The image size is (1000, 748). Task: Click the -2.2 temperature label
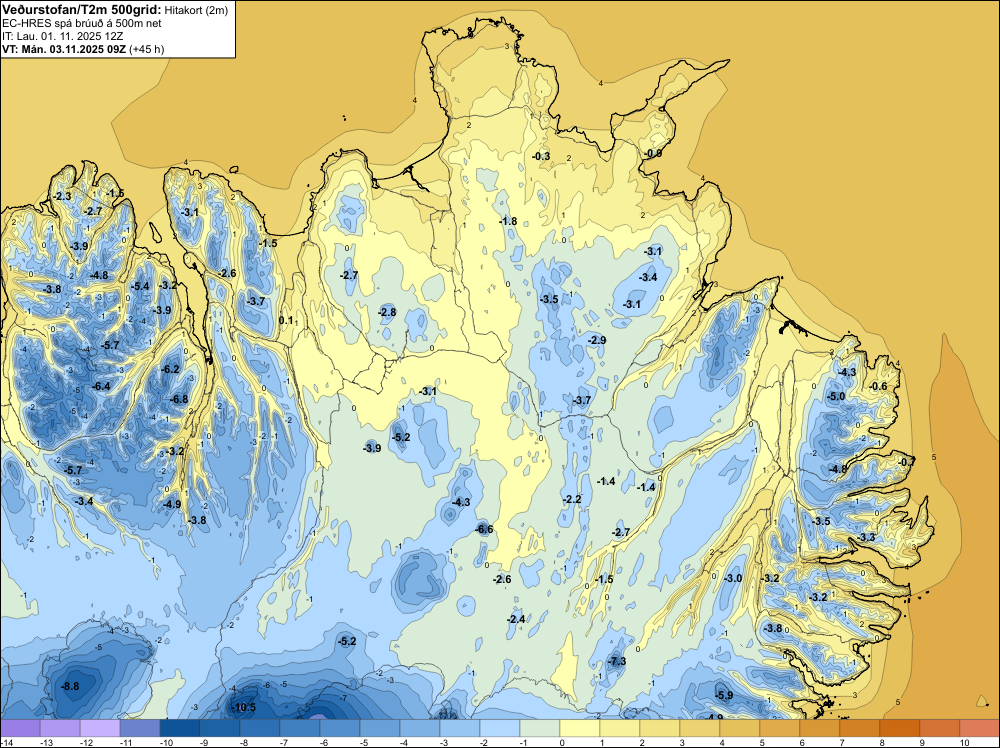(x=572, y=499)
